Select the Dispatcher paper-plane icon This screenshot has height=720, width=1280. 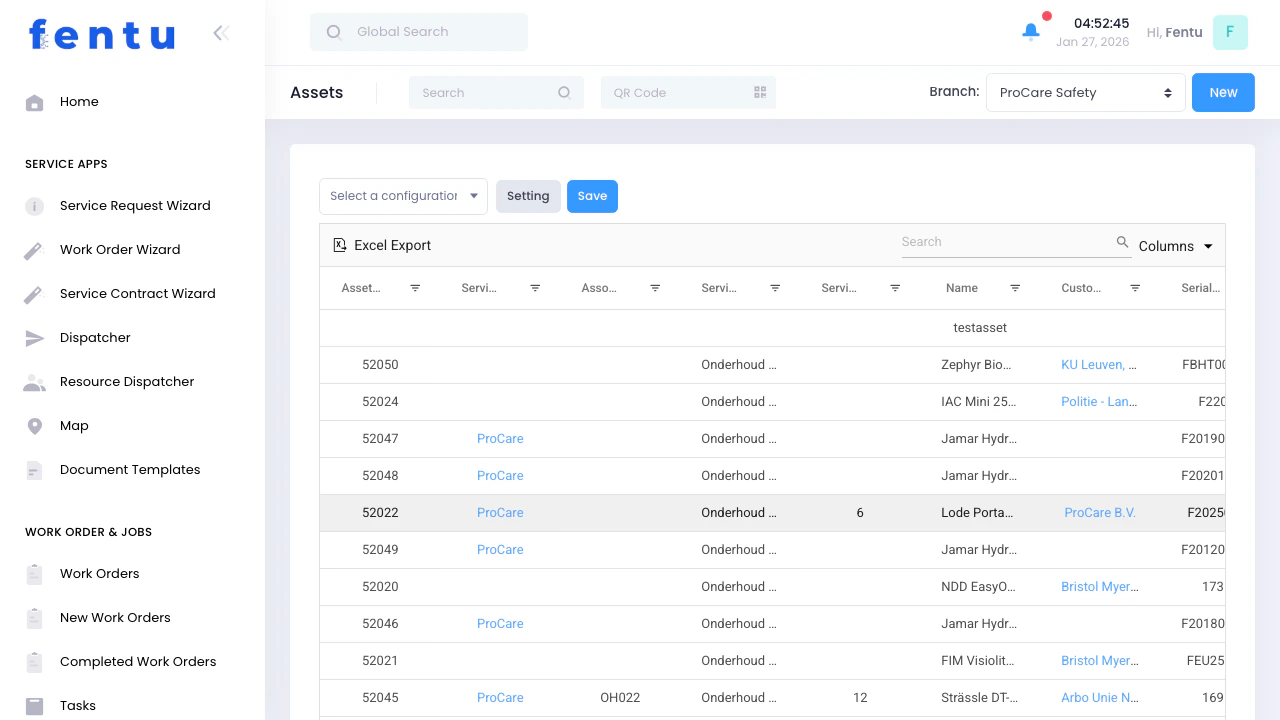pyautogui.click(x=34, y=337)
